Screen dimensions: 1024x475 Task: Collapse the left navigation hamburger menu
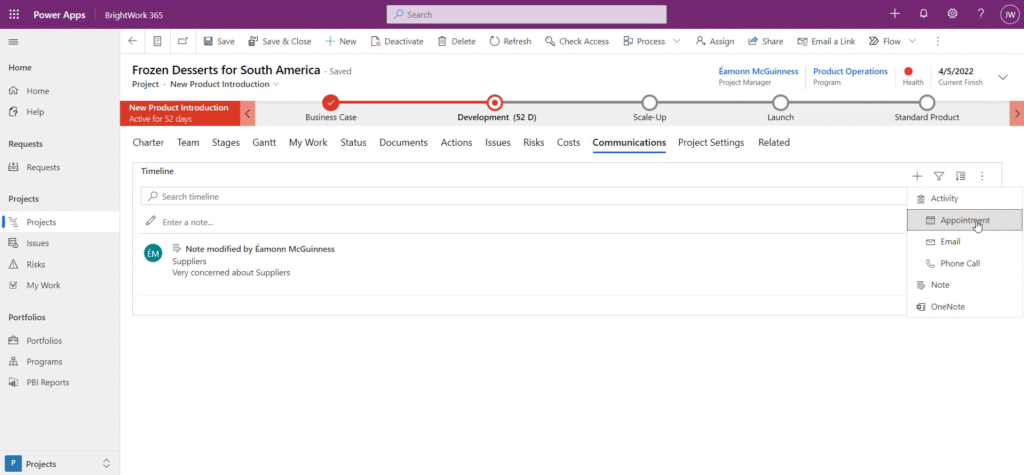(x=14, y=41)
